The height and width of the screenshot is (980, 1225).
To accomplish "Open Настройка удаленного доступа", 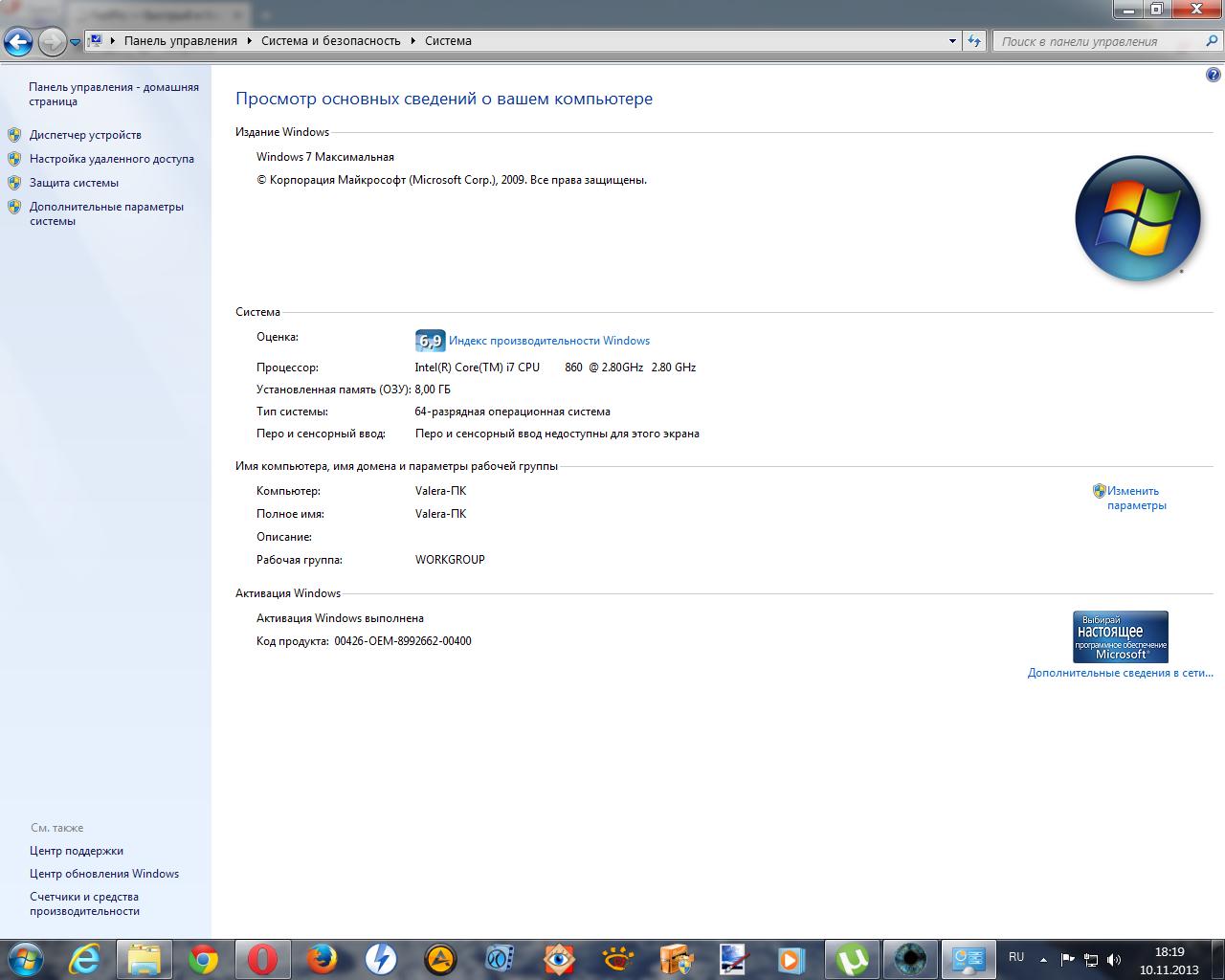I will click(111, 159).
